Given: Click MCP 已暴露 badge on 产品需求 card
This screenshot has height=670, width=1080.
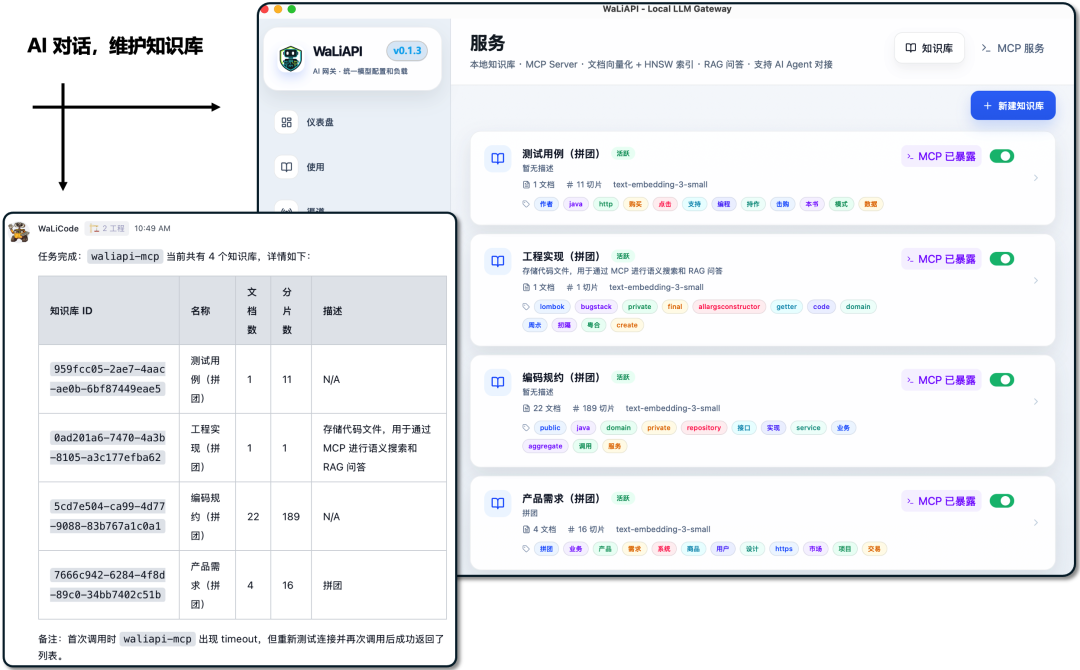Looking at the screenshot, I should point(941,501).
